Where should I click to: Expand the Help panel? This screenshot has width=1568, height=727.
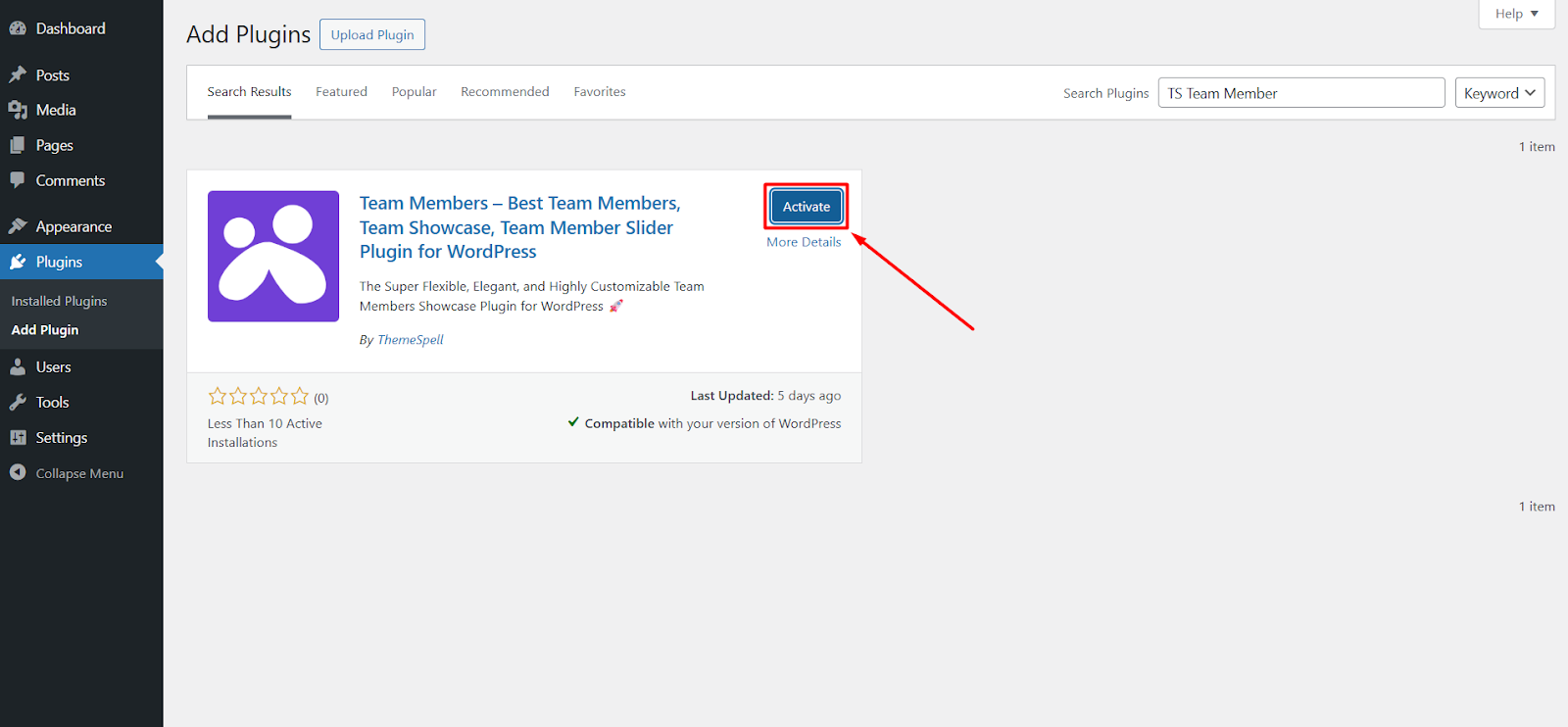pyautogui.click(x=1516, y=14)
